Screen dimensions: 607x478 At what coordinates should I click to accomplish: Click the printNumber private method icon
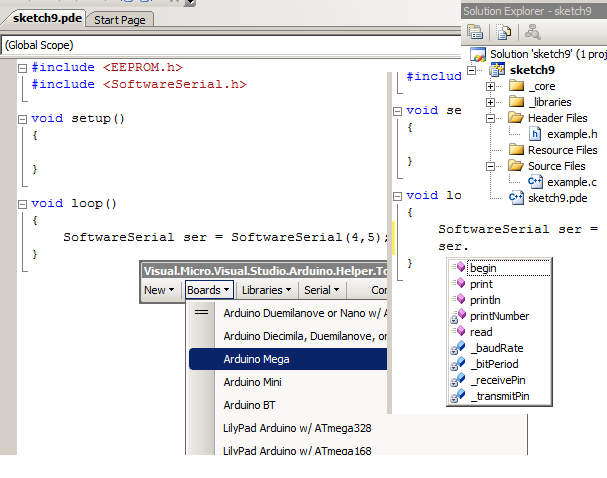458,316
